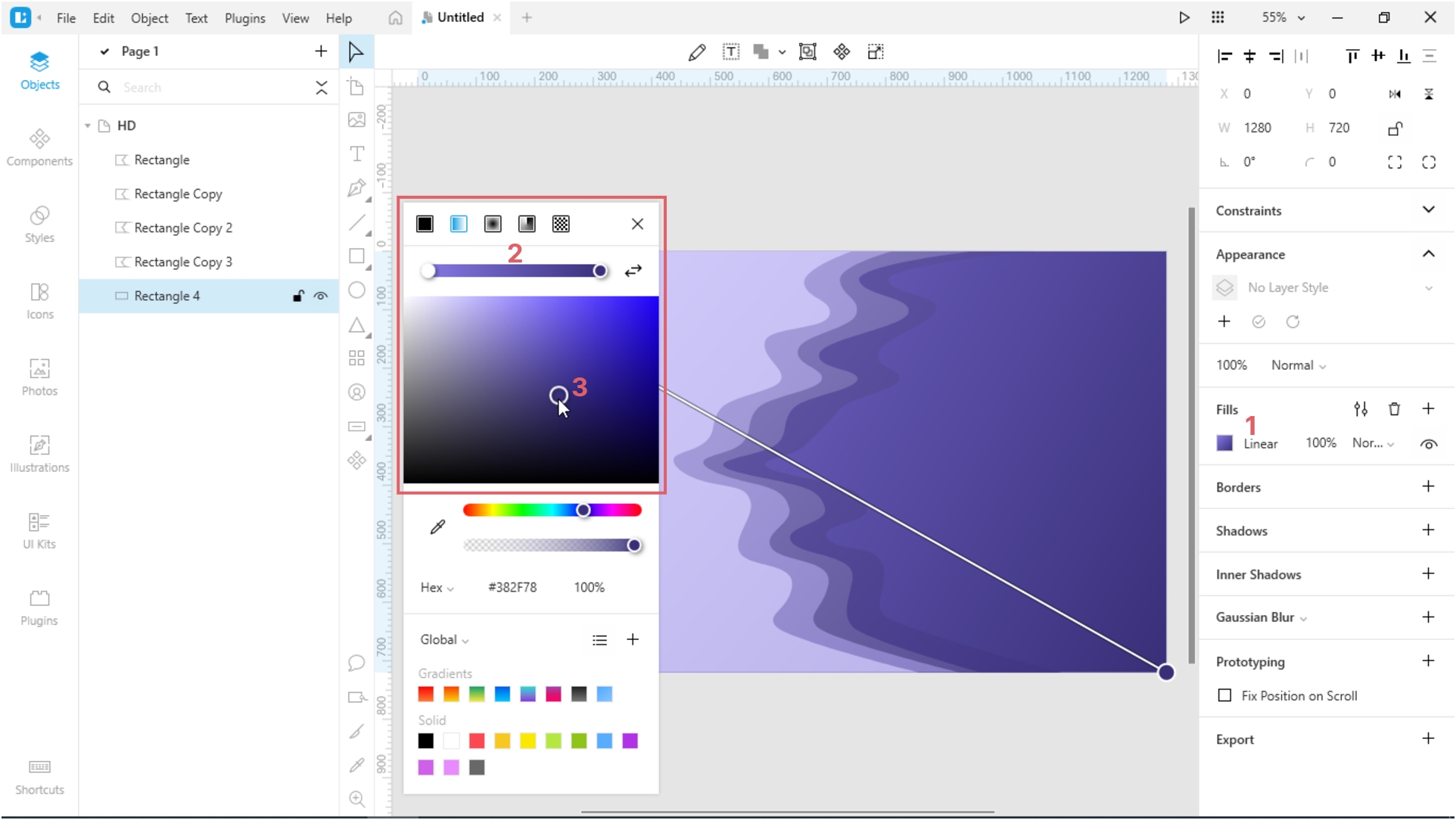
Task: Select the red solid color swatch
Action: click(477, 741)
